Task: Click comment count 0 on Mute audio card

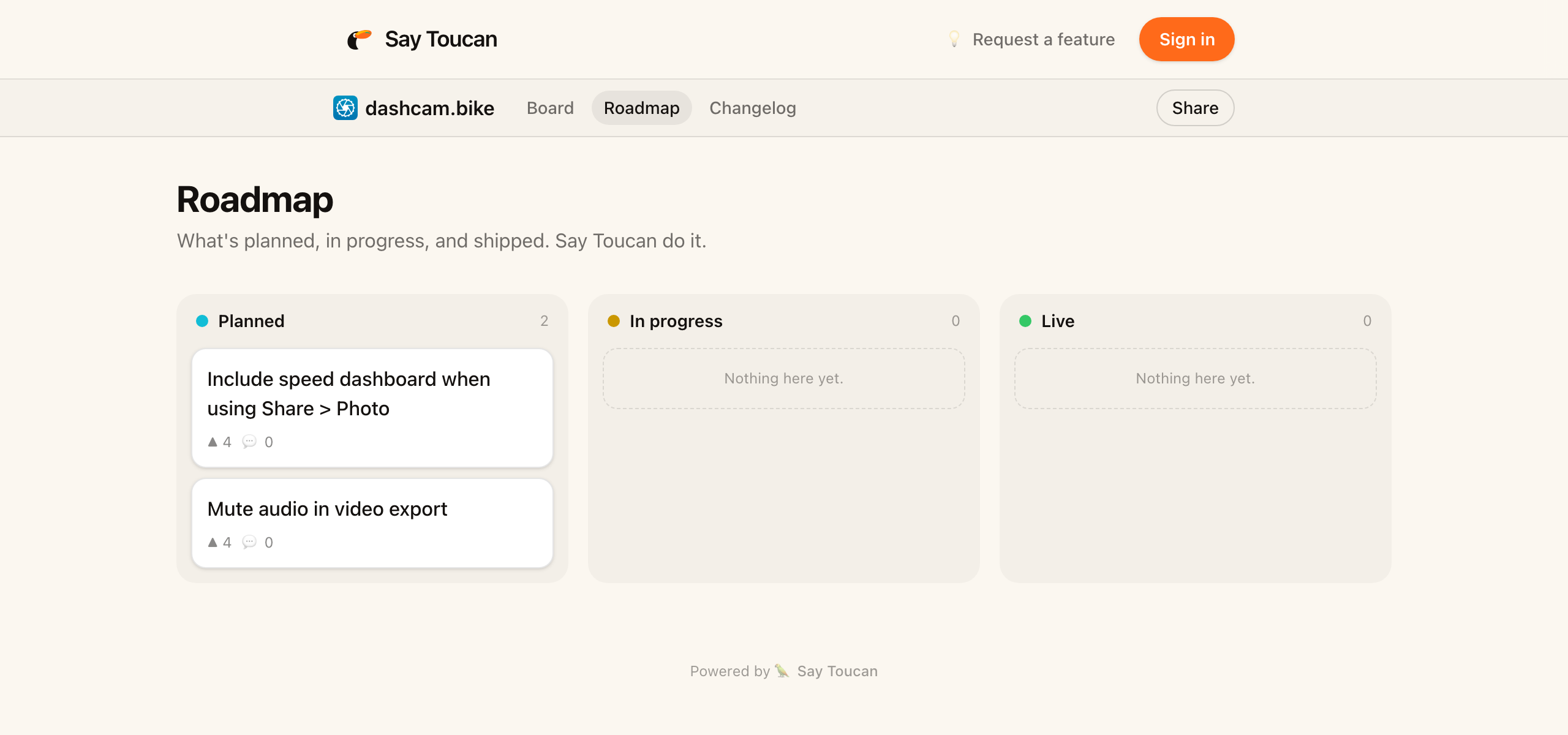Action: coord(268,542)
